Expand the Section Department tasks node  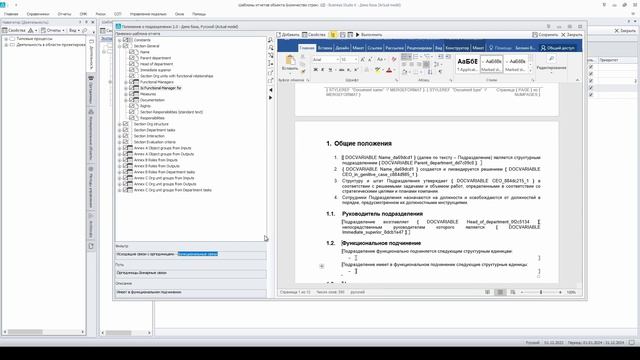[120, 130]
